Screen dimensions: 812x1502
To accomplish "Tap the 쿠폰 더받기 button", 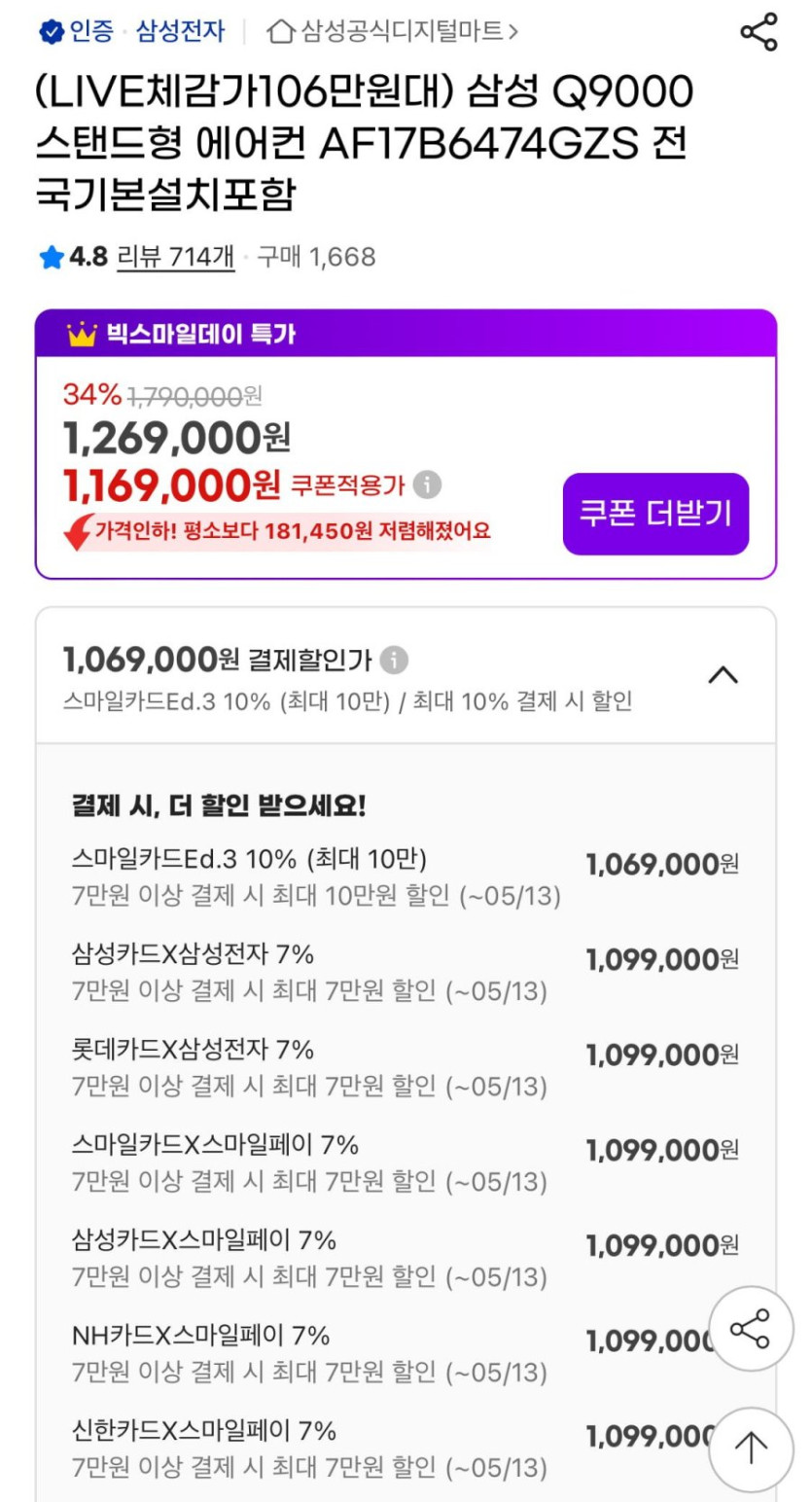I will click(x=655, y=514).
